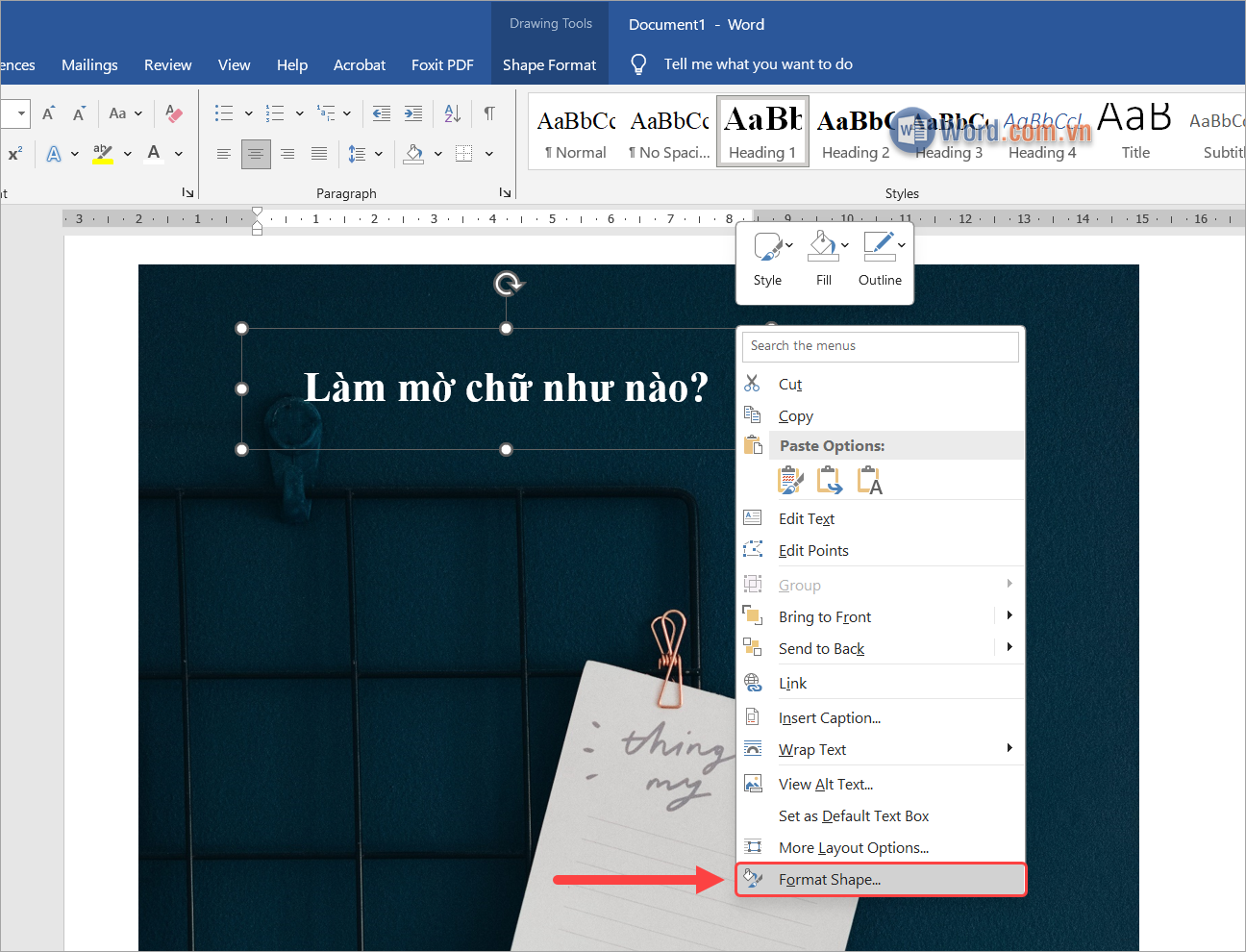Image resolution: width=1246 pixels, height=952 pixels.
Task: Click the Bullets list icon
Action: [224, 113]
